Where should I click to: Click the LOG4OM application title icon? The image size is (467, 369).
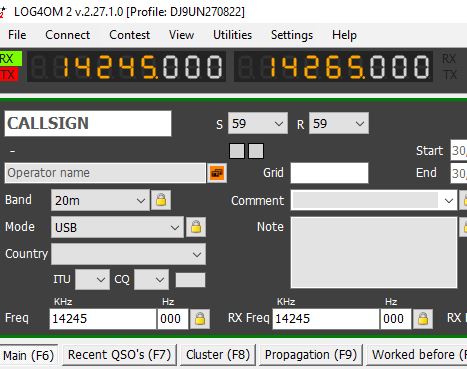(x=3, y=12)
